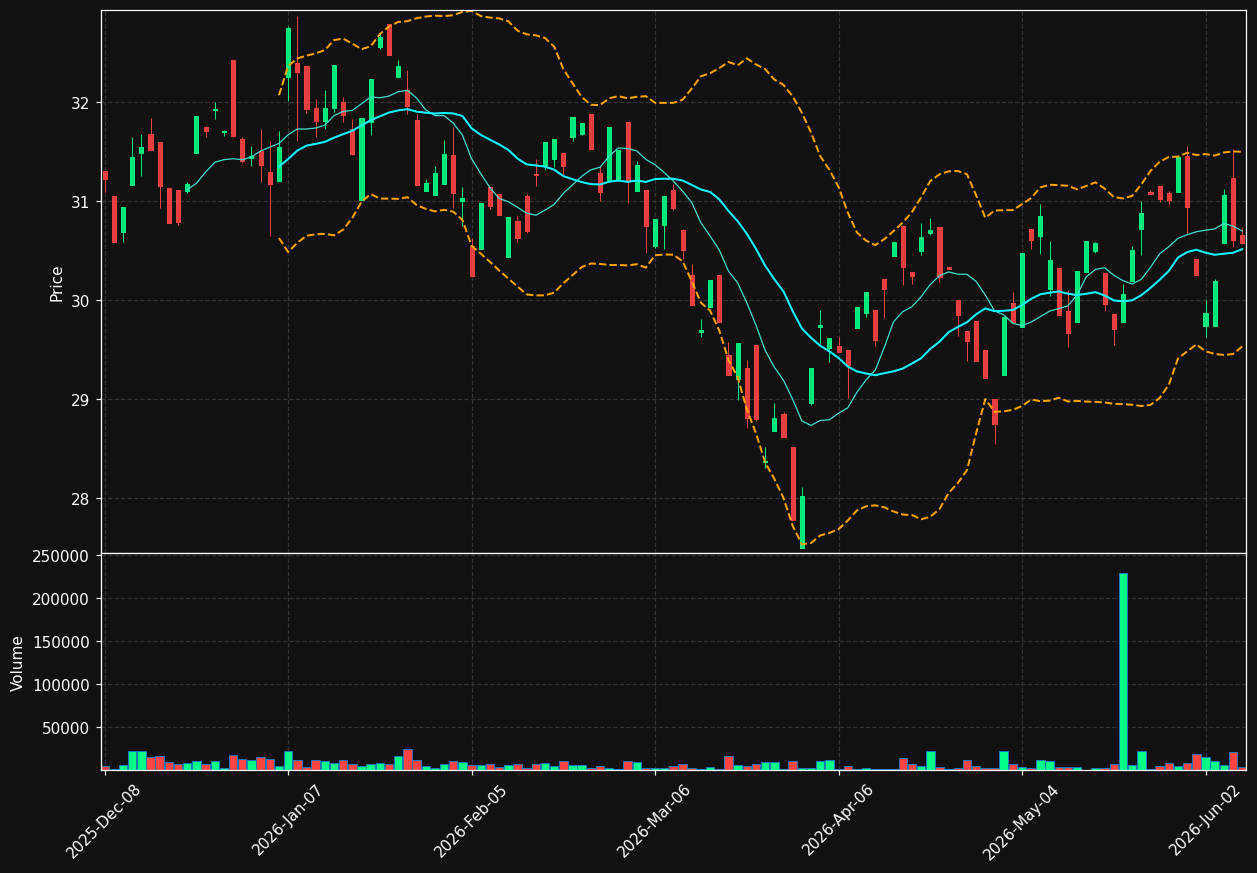
Task: Click volume tick label 200000
Action: (x=62, y=599)
